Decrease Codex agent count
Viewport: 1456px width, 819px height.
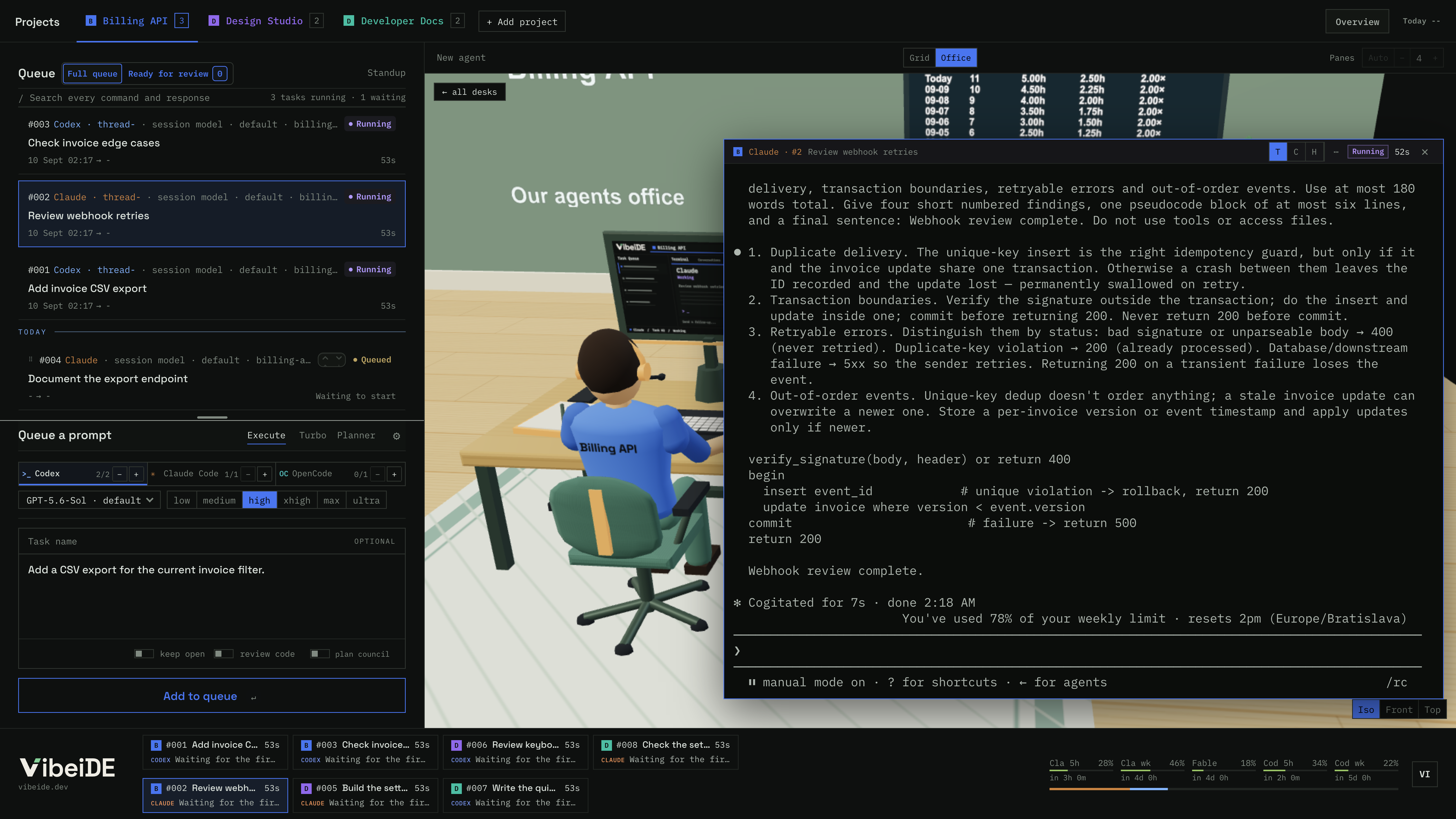(120, 474)
